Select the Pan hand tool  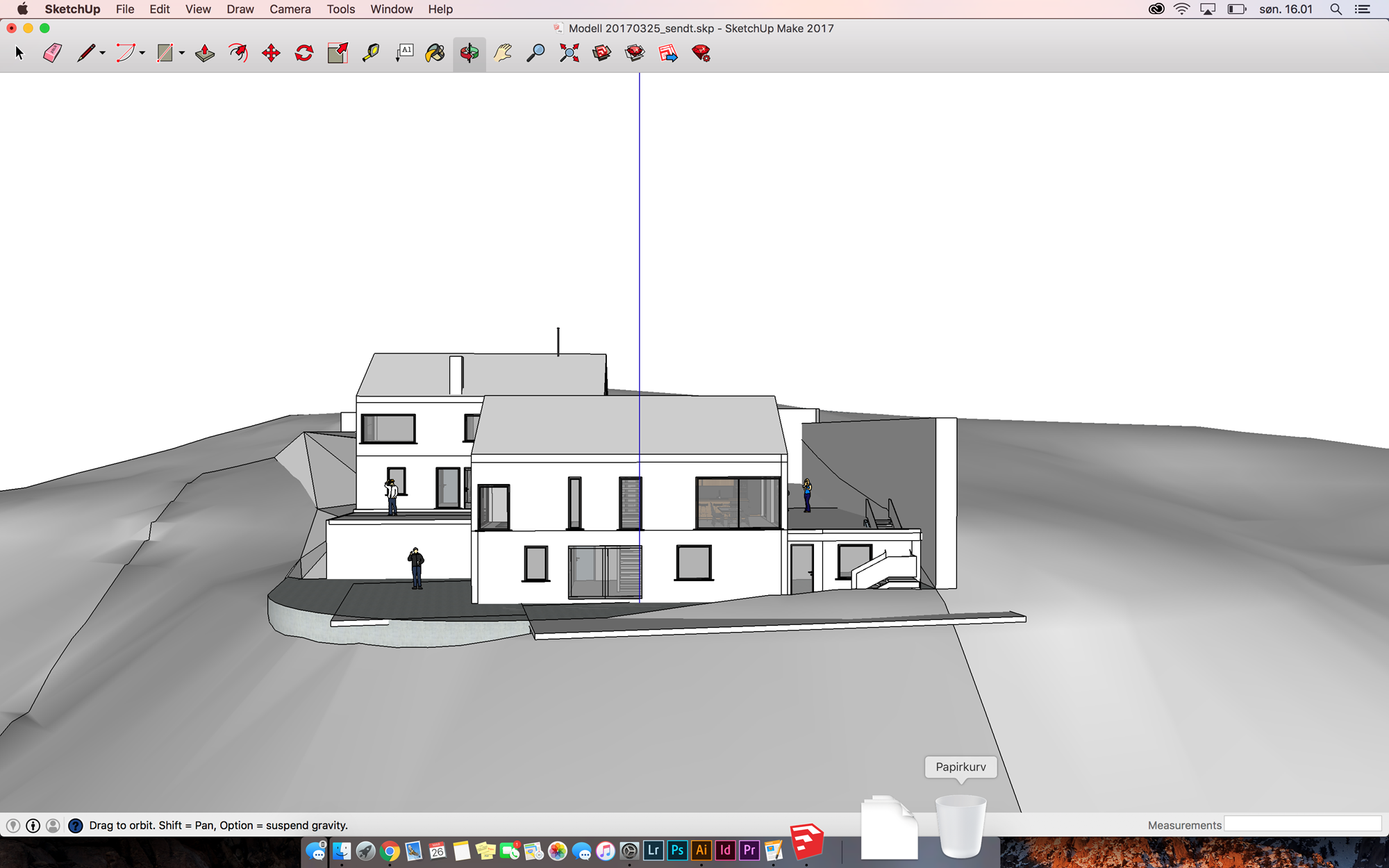point(502,53)
